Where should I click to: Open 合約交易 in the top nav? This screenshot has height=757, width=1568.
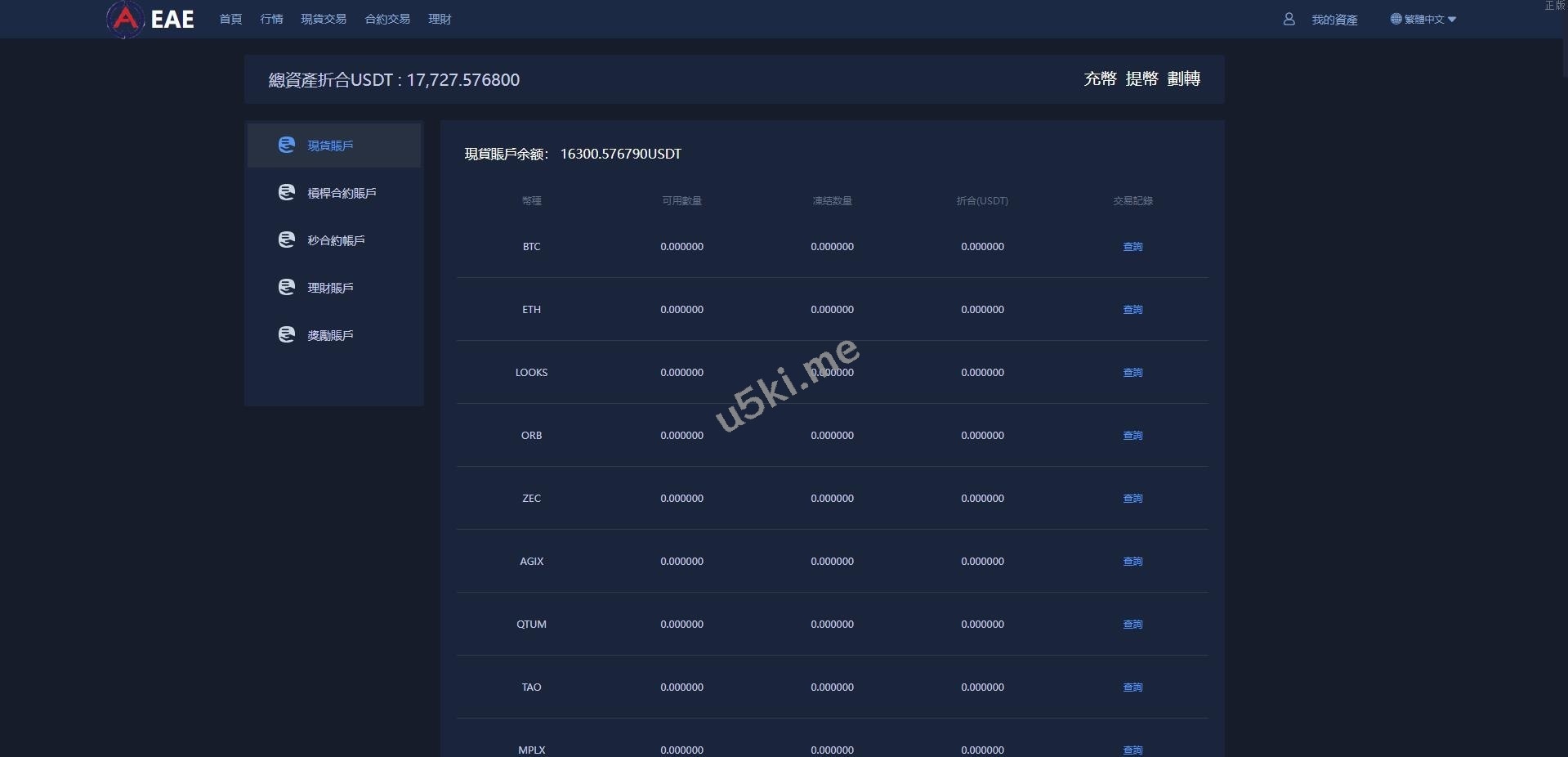pos(387,19)
